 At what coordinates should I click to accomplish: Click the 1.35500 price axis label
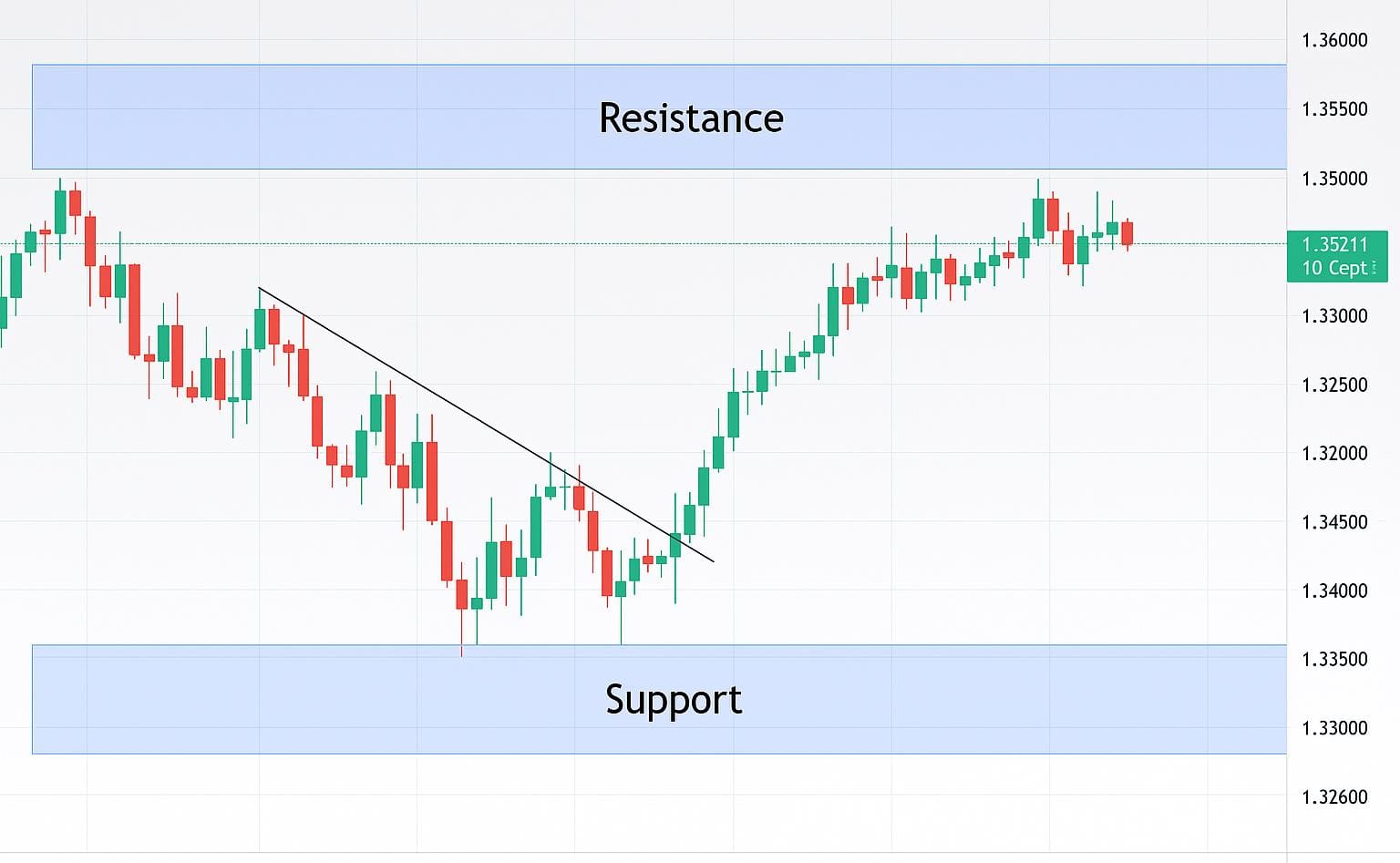click(x=1334, y=109)
